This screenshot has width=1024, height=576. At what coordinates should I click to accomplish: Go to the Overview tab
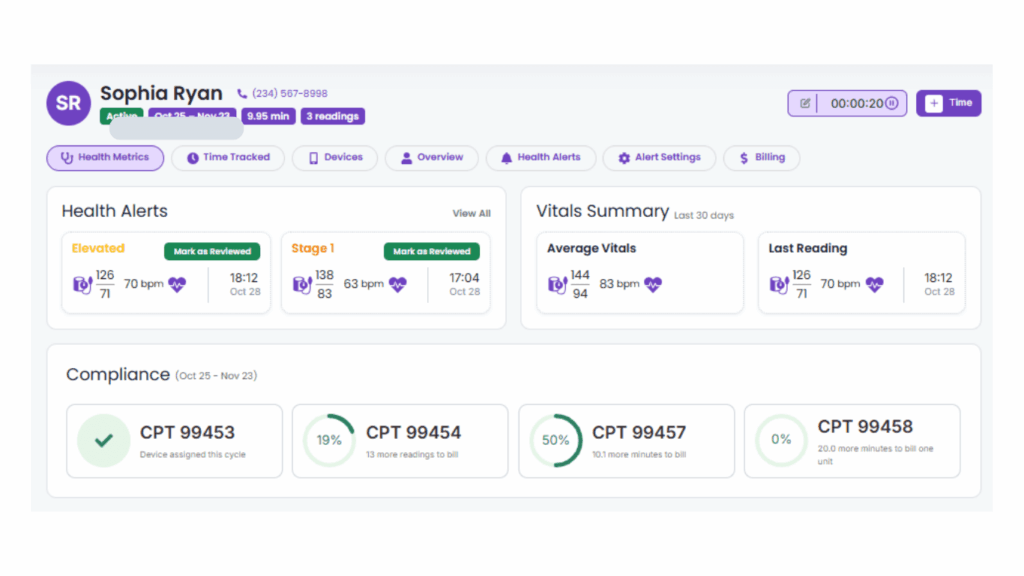[432, 158]
